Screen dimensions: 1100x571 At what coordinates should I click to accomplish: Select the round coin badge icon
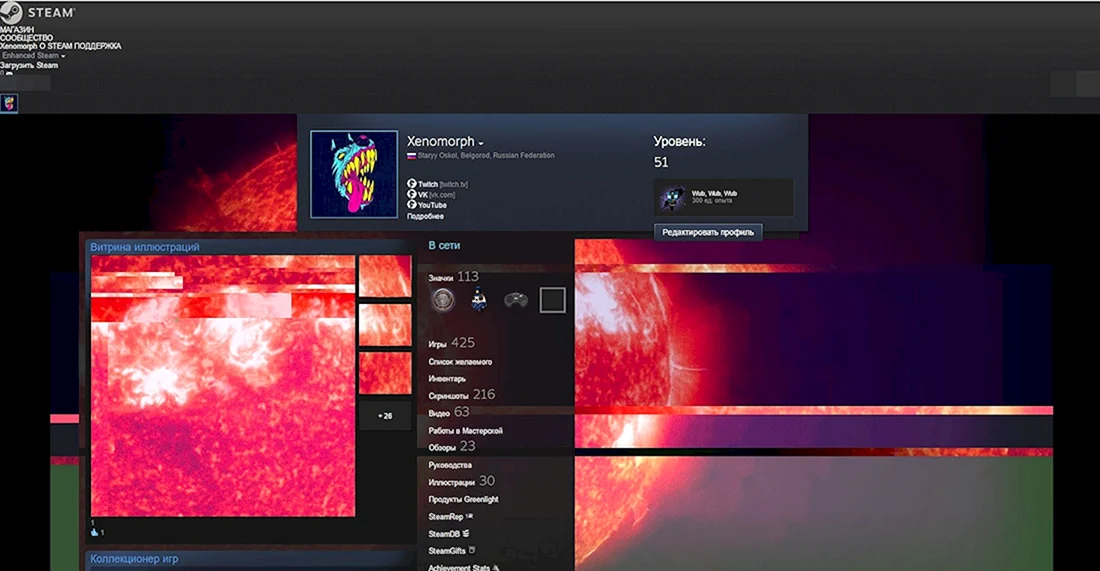pyautogui.click(x=443, y=300)
